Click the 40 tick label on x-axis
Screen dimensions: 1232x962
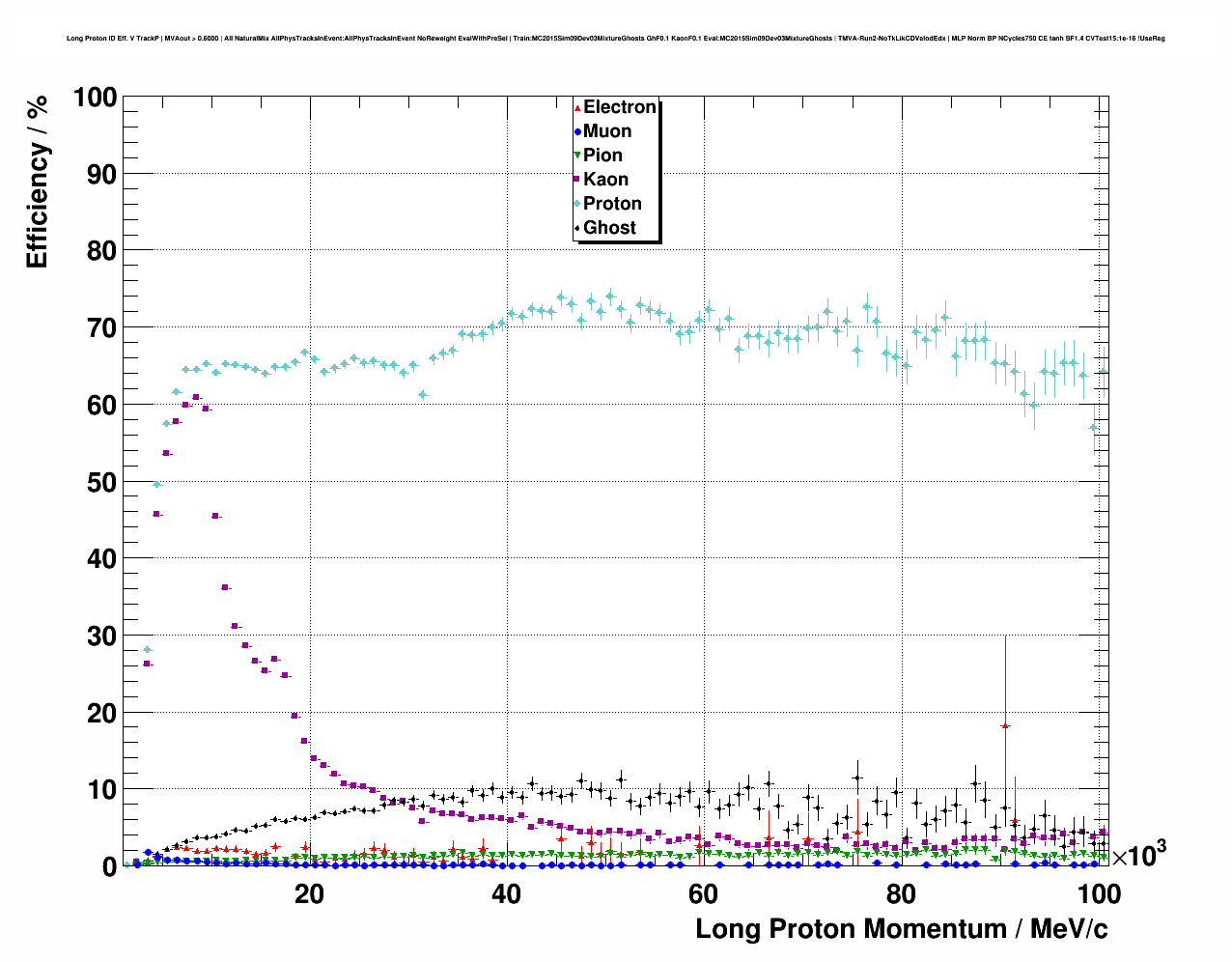point(506,894)
